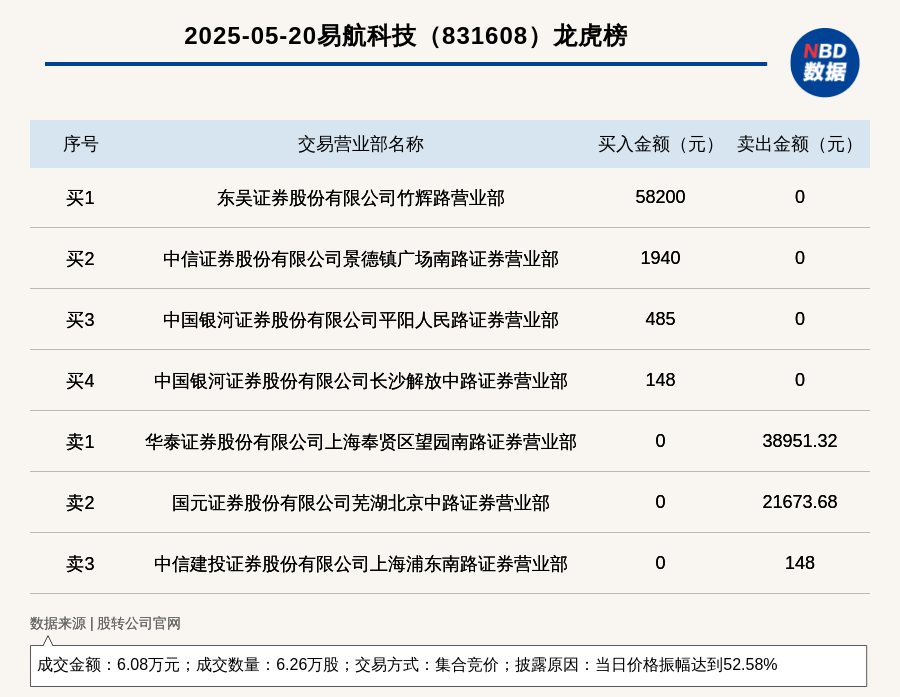Select 国元证券股份有限公司芜湖北京中路证券营业部

(360, 502)
